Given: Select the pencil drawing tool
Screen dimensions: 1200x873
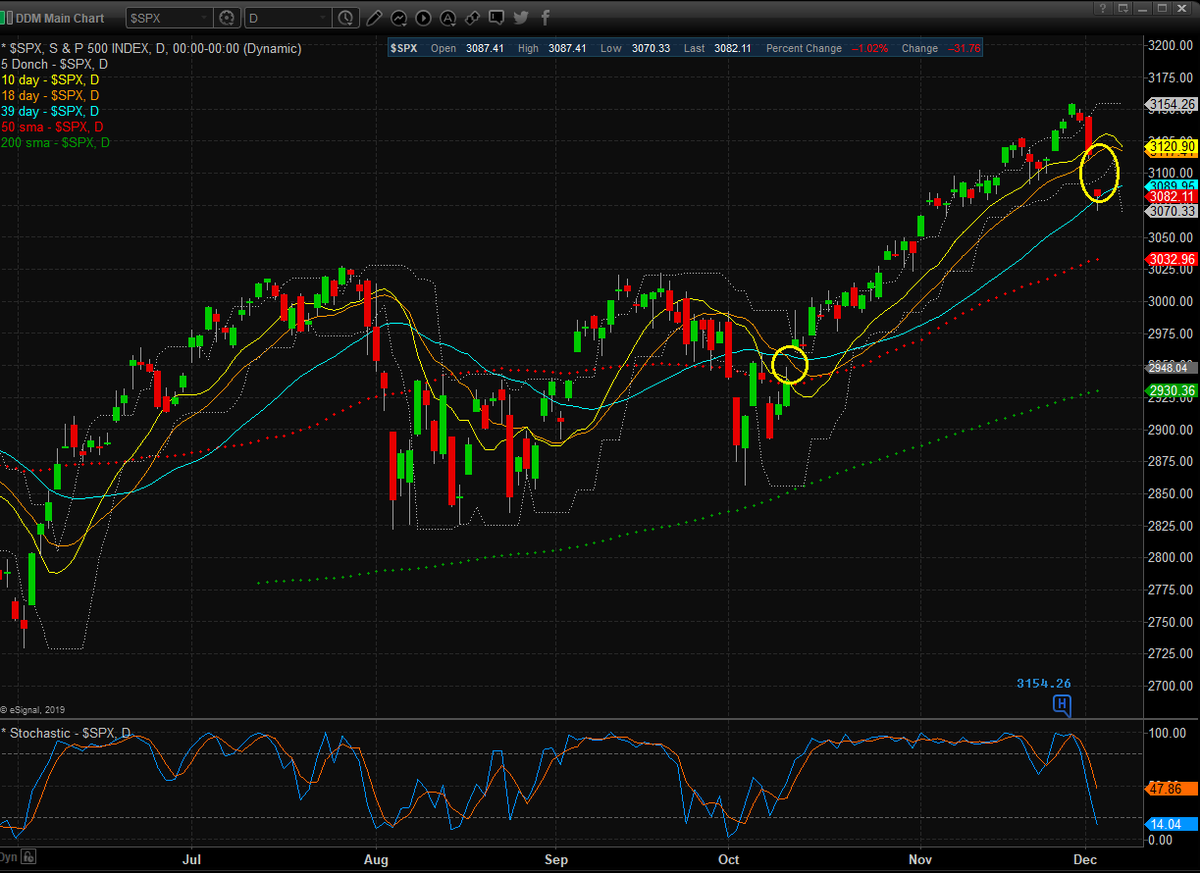Looking at the screenshot, I should coord(374,18).
